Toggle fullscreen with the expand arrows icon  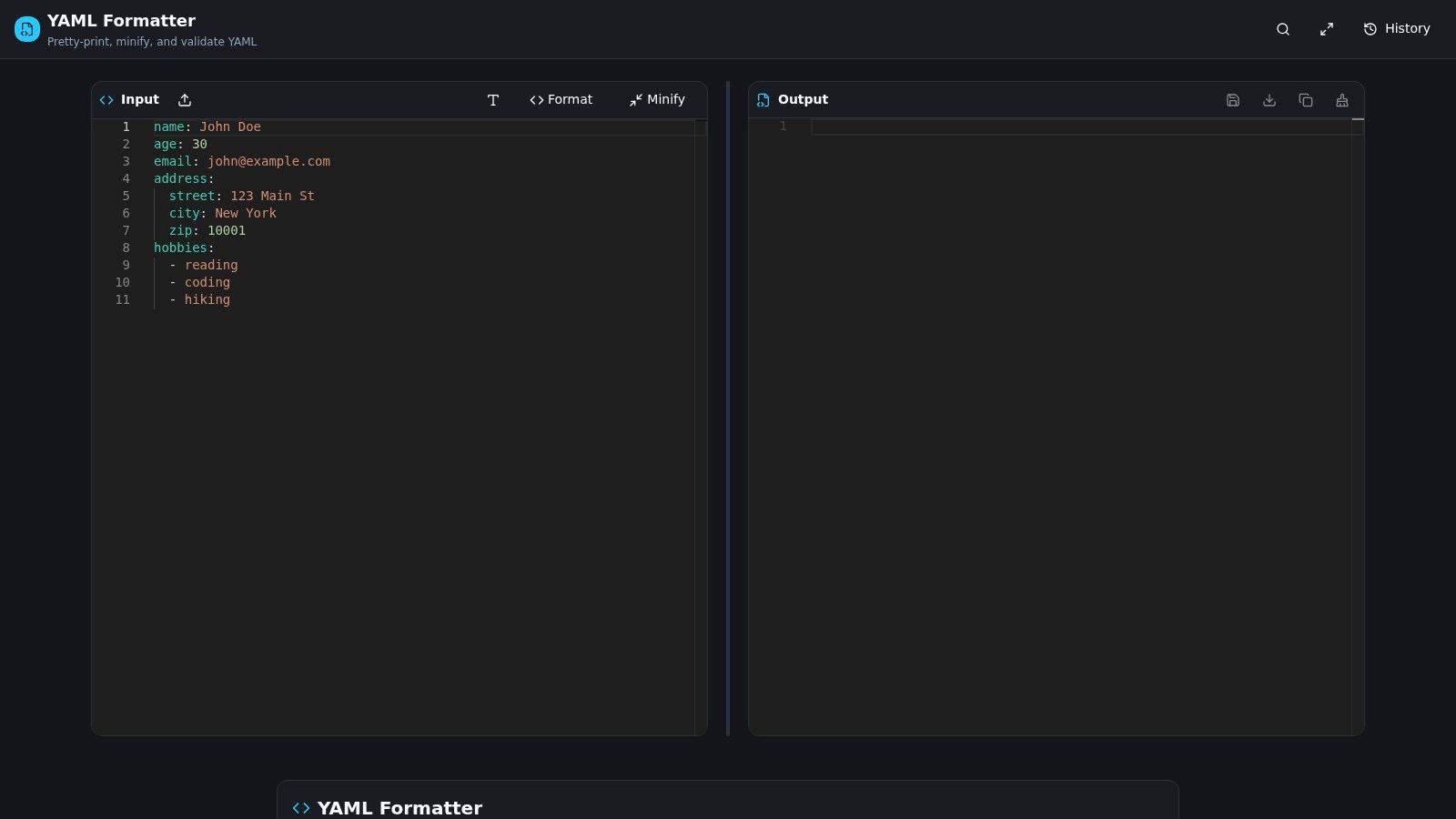pyautogui.click(x=1327, y=29)
